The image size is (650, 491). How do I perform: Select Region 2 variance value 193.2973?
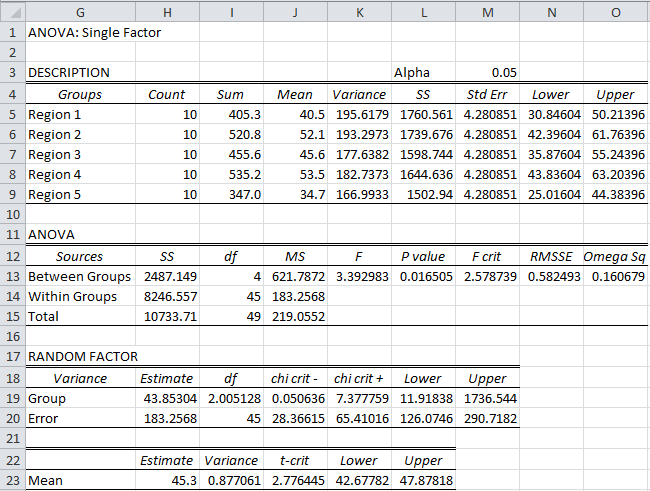[x=359, y=134]
